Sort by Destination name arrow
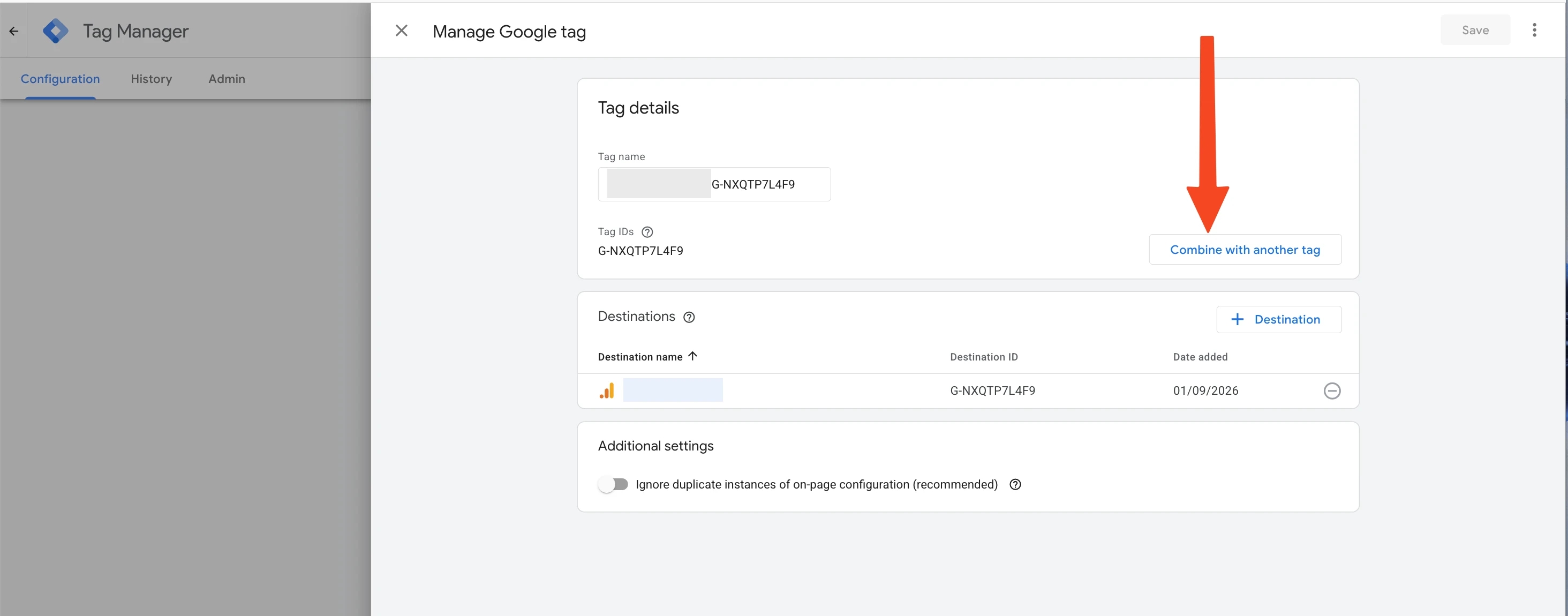 click(x=692, y=356)
